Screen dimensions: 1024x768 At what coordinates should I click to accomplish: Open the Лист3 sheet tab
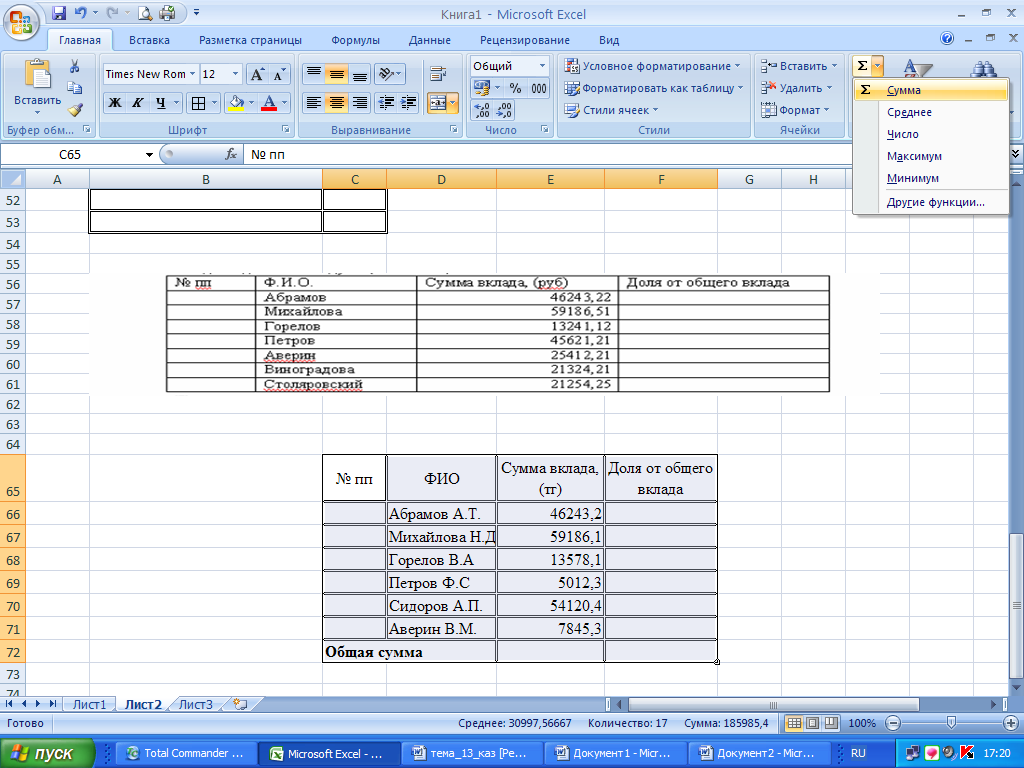click(x=196, y=705)
